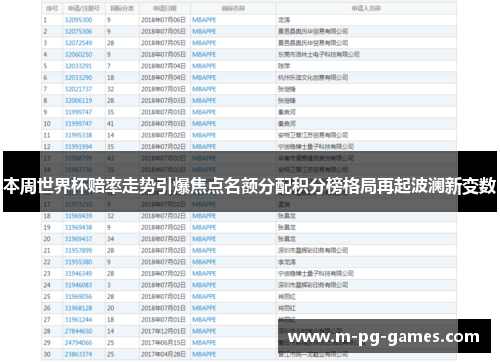Follow the MBAPPE link in row 5
This screenshot has width=500, height=362.
[x=204, y=66]
